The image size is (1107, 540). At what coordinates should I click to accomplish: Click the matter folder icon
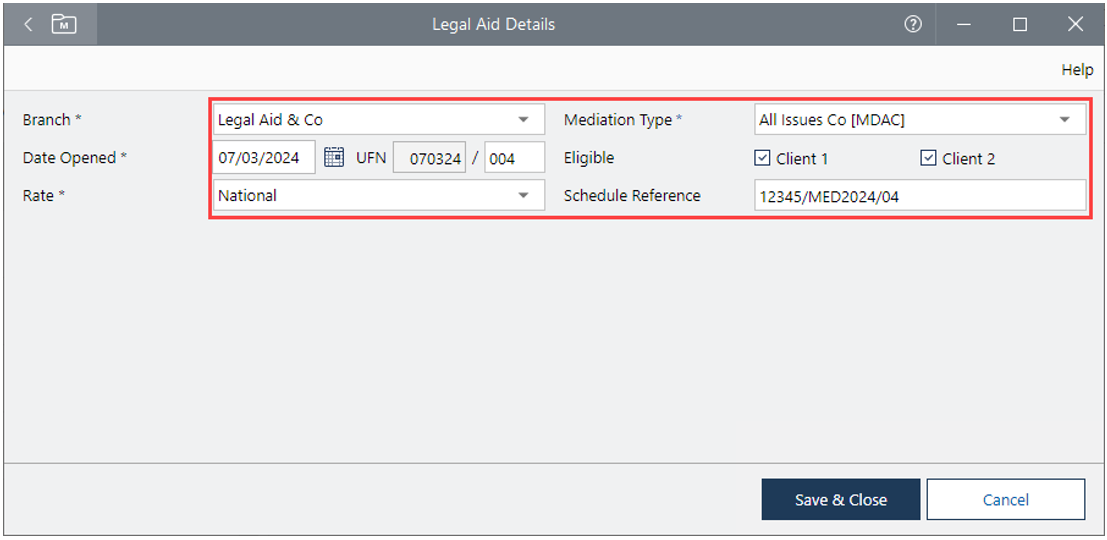point(64,24)
